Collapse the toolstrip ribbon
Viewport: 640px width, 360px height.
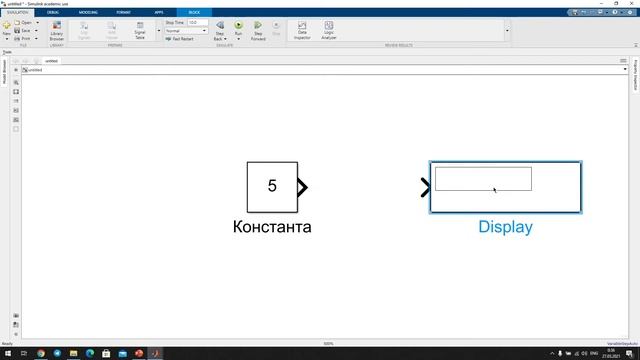pyautogui.click(x=636, y=45)
